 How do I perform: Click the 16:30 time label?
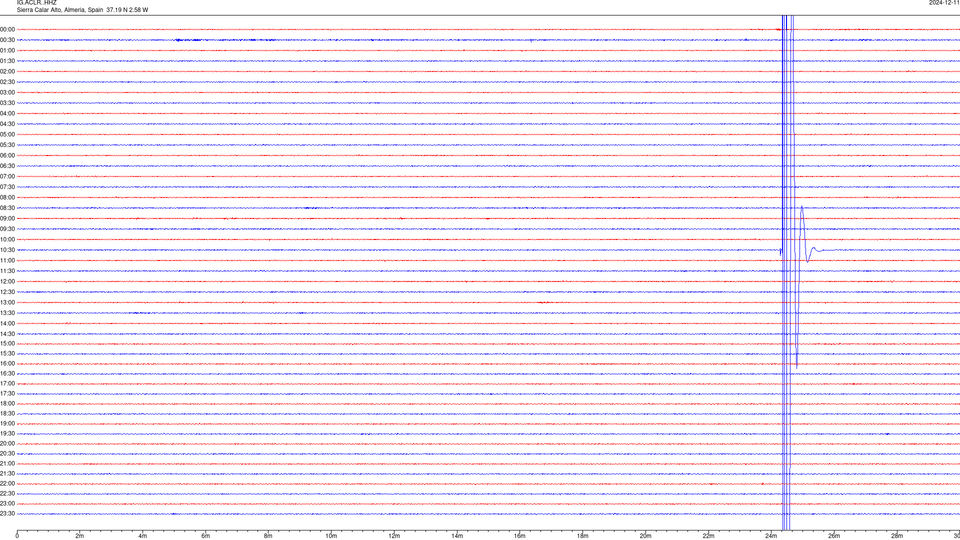tap(7, 373)
